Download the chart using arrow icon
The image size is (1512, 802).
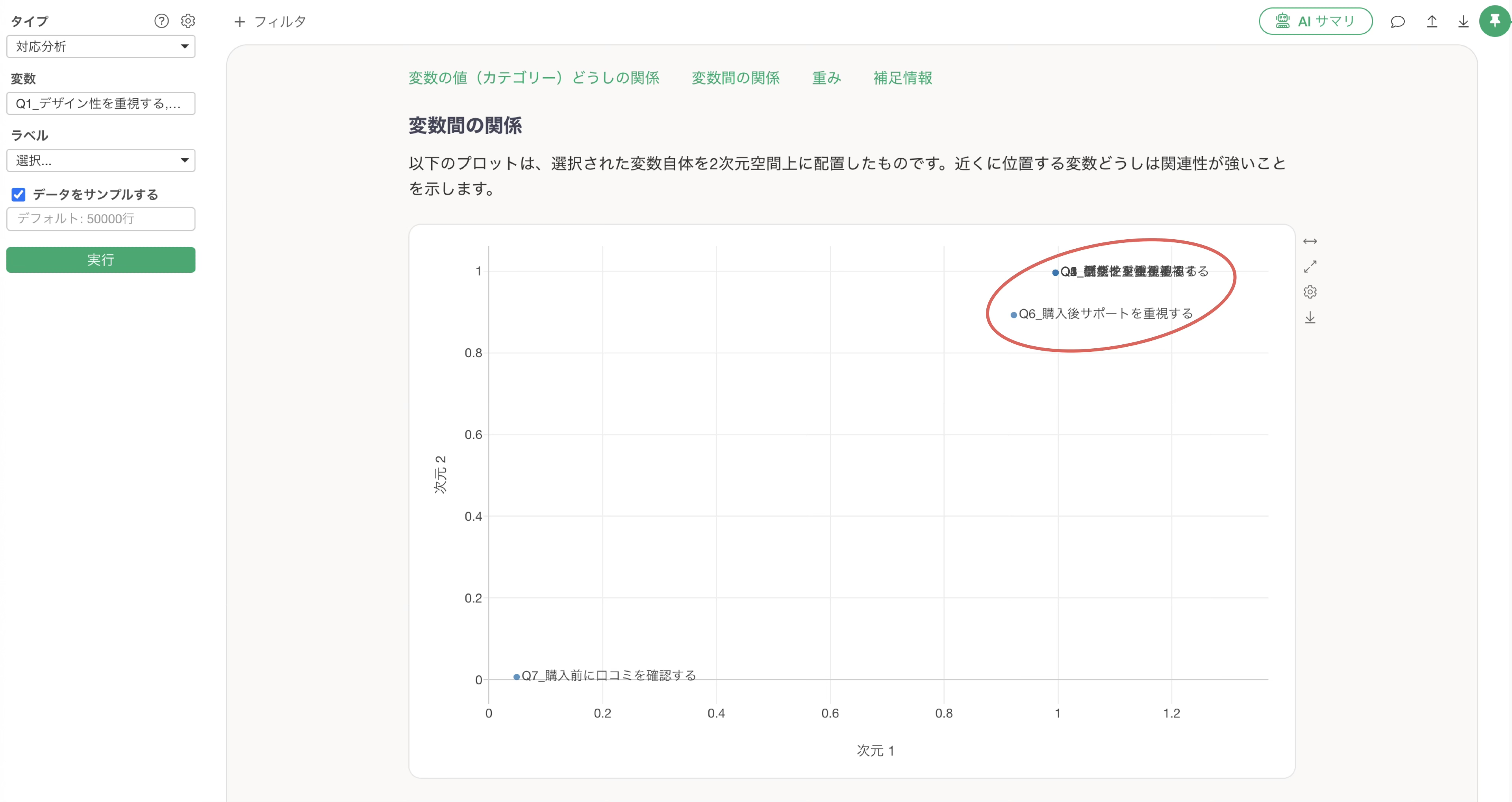(x=1310, y=318)
